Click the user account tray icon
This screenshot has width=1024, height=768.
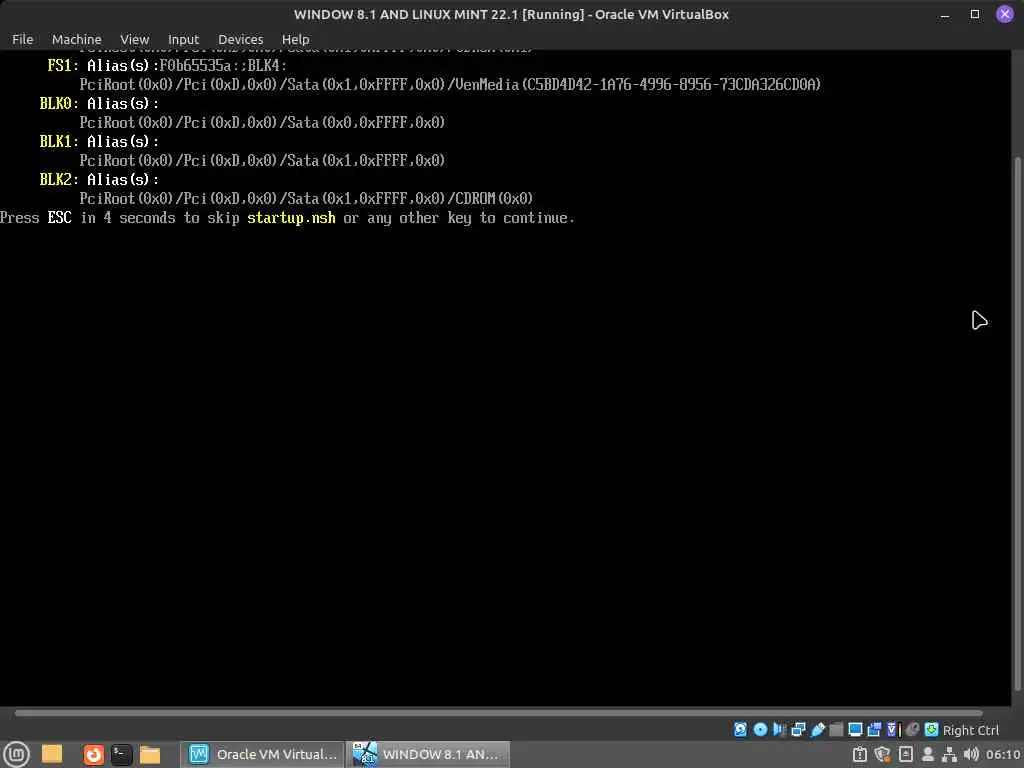click(927, 754)
